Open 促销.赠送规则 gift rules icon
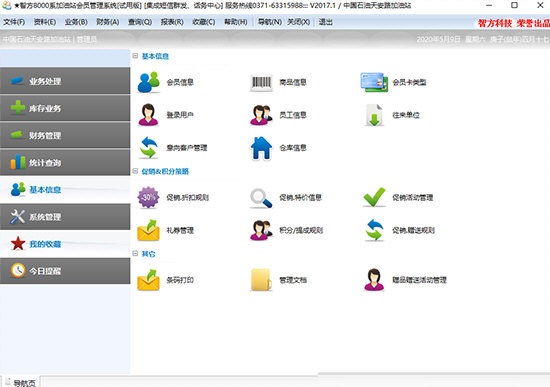 coord(374,230)
